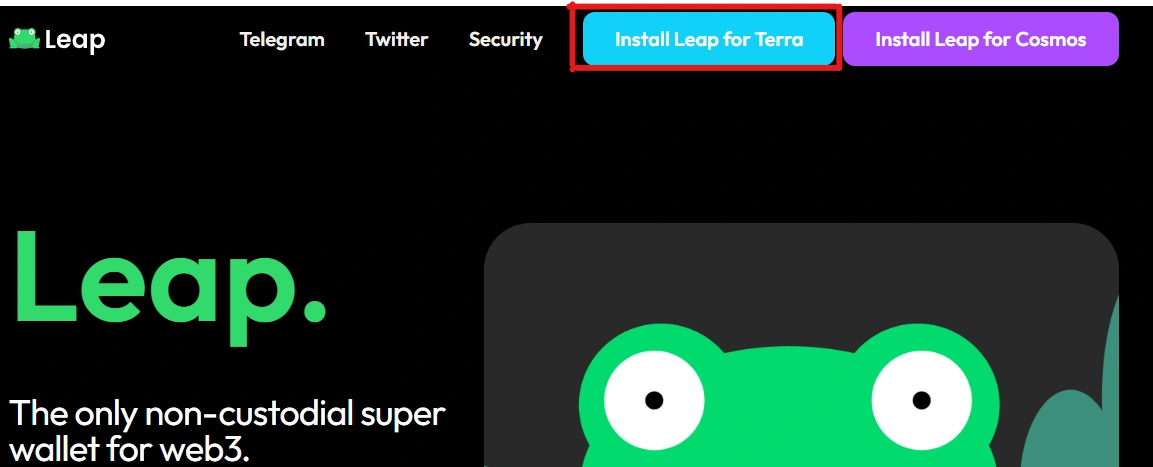Open the Twitter link
Viewport: 1153px width, 467px height.
396,39
